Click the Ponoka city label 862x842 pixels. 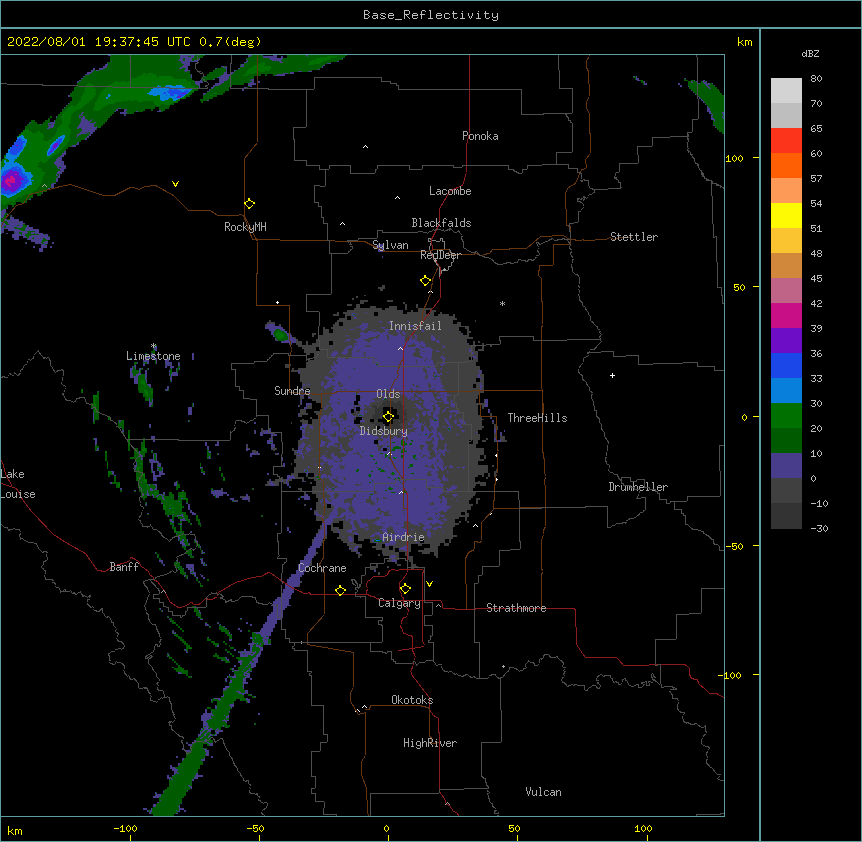pos(480,136)
